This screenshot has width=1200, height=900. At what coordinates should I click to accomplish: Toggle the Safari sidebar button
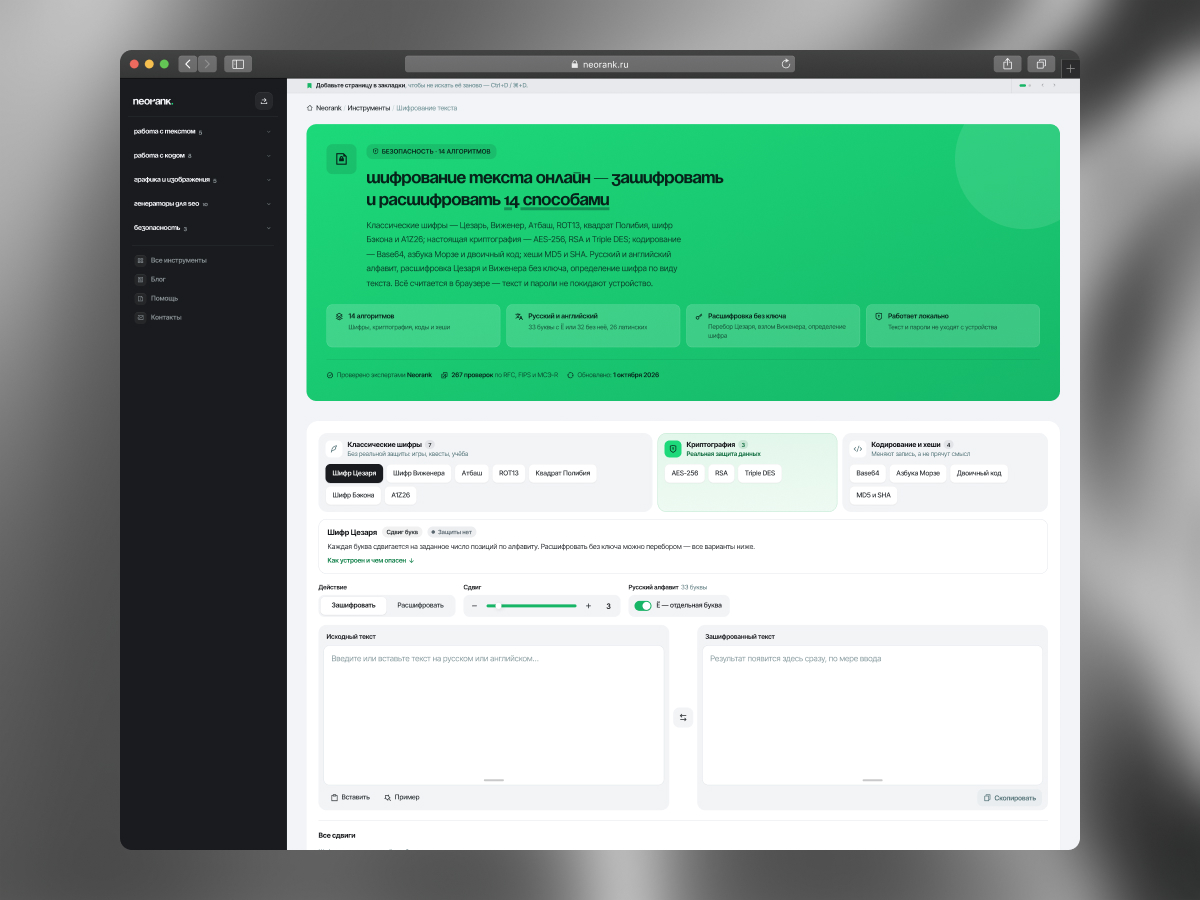click(x=238, y=64)
